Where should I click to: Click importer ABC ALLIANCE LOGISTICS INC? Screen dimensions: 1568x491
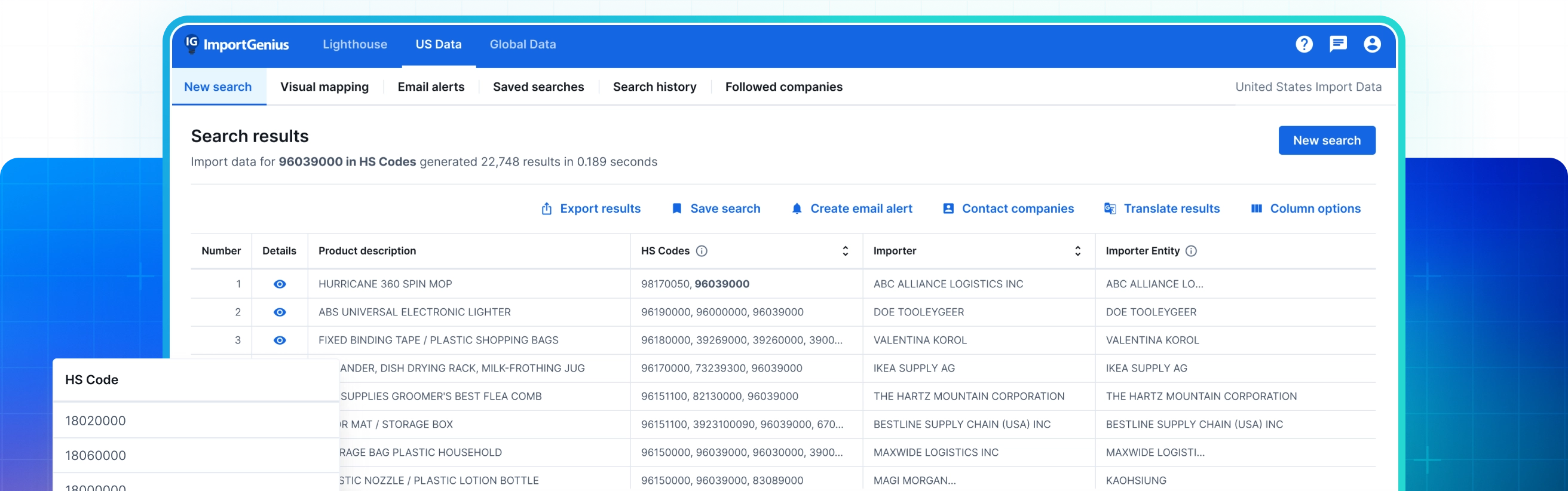tap(948, 284)
